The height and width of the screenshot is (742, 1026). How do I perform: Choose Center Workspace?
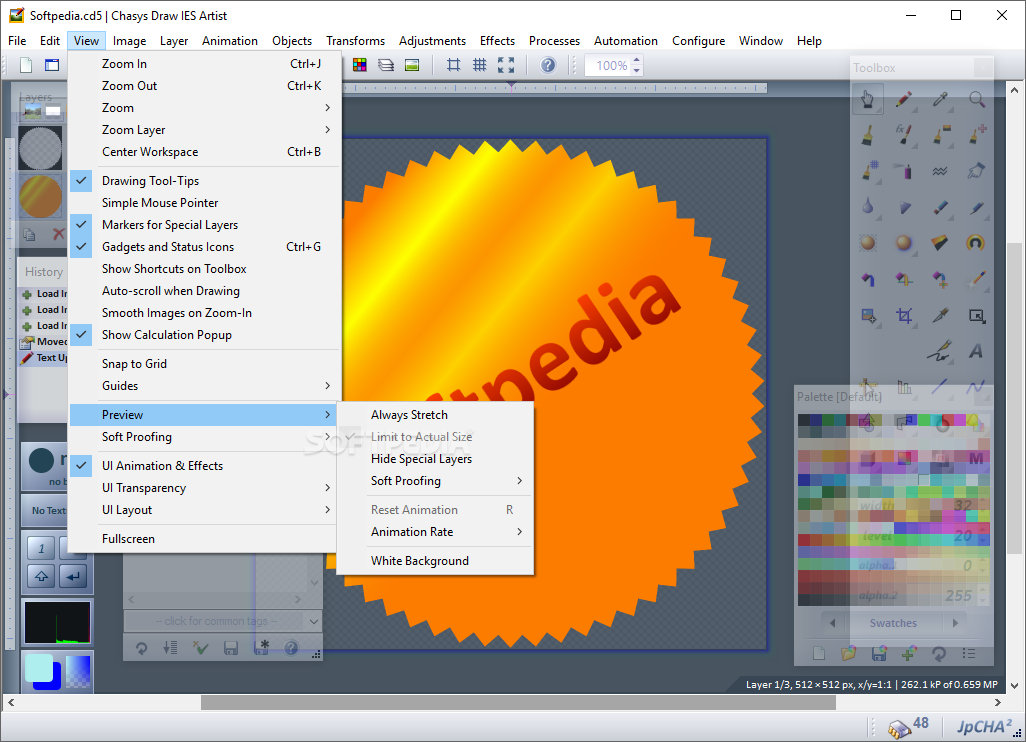point(205,151)
